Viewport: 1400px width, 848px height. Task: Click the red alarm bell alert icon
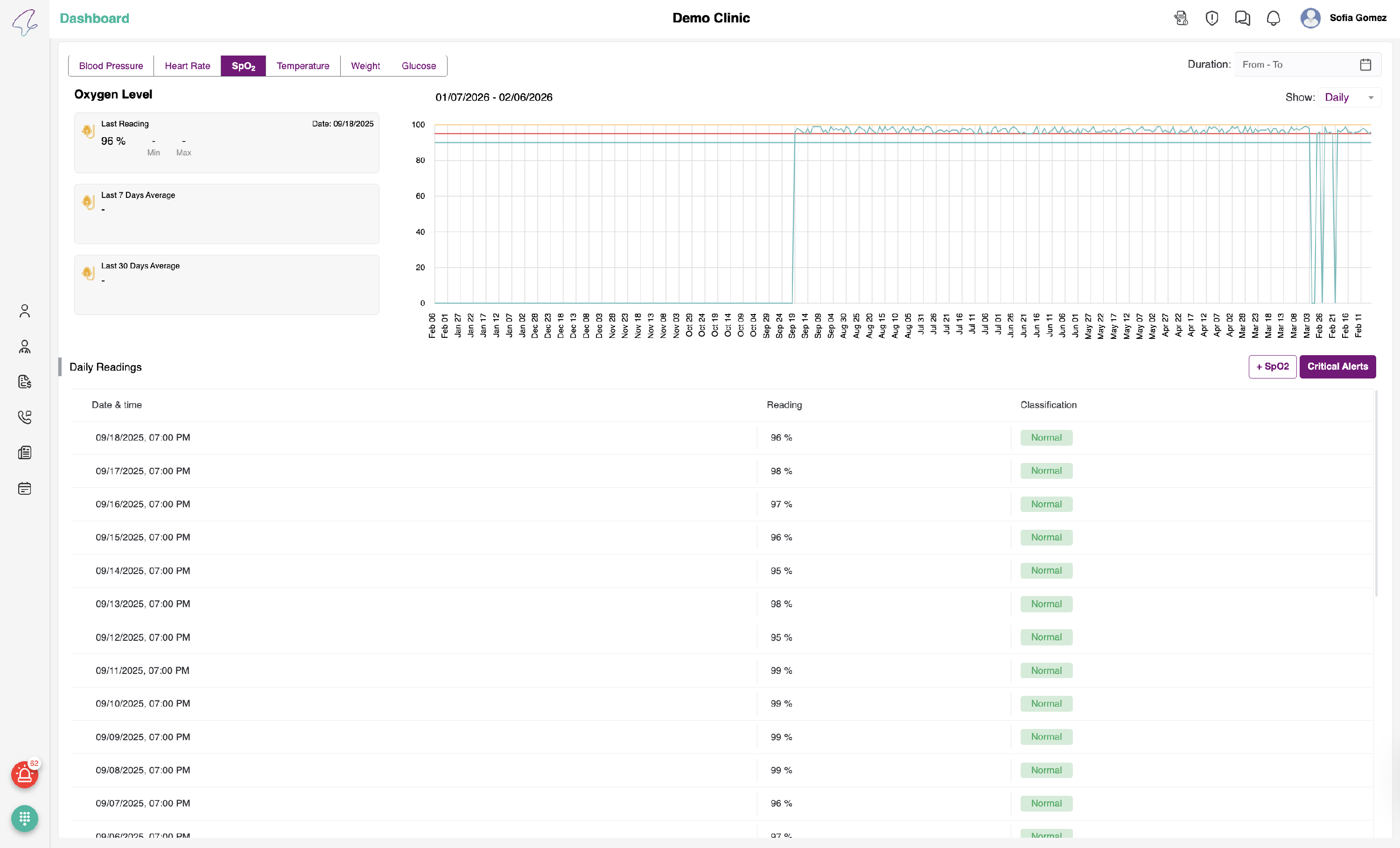click(x=24, y=775)
